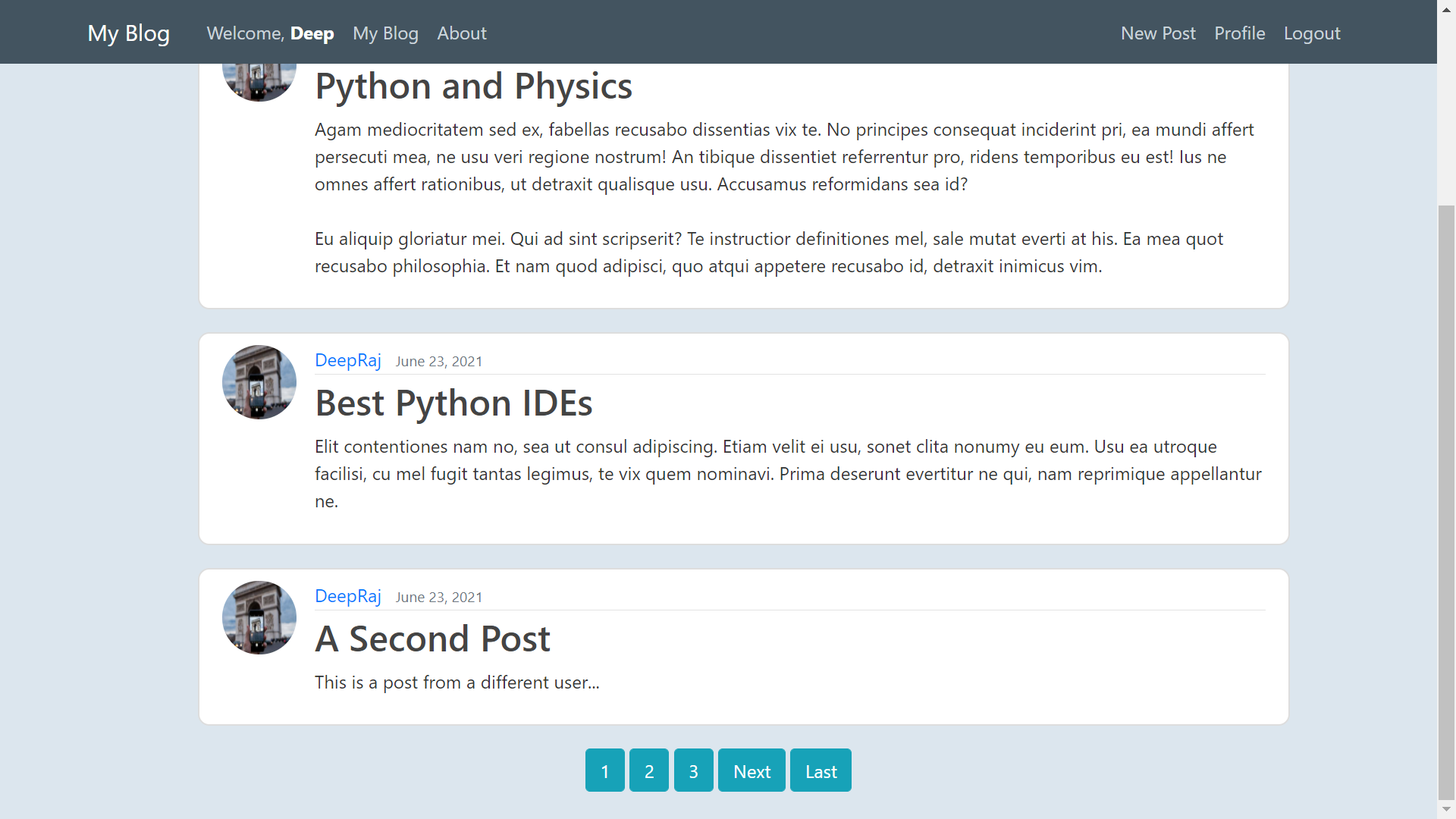Go to pagination page 2
The image size is (1456, 819).
(648, 770)
